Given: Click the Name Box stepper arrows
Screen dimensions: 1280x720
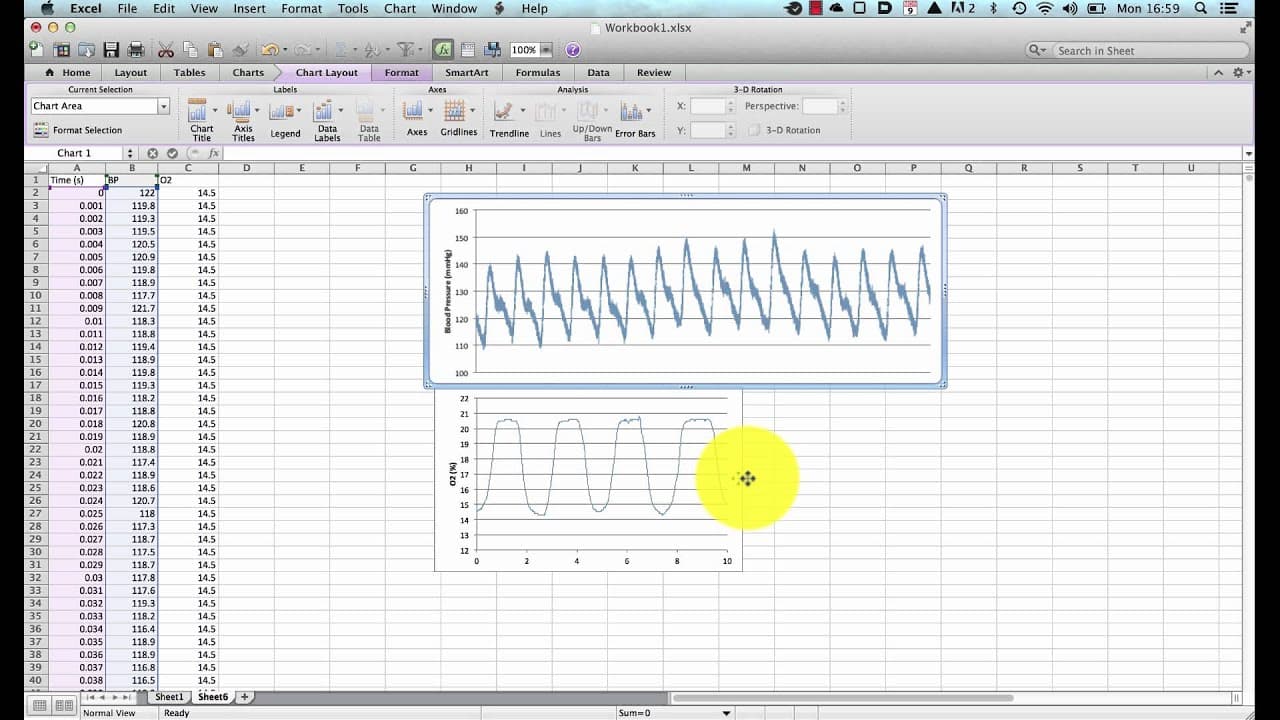Looking at the screenshot, I should tap(130, 153).
